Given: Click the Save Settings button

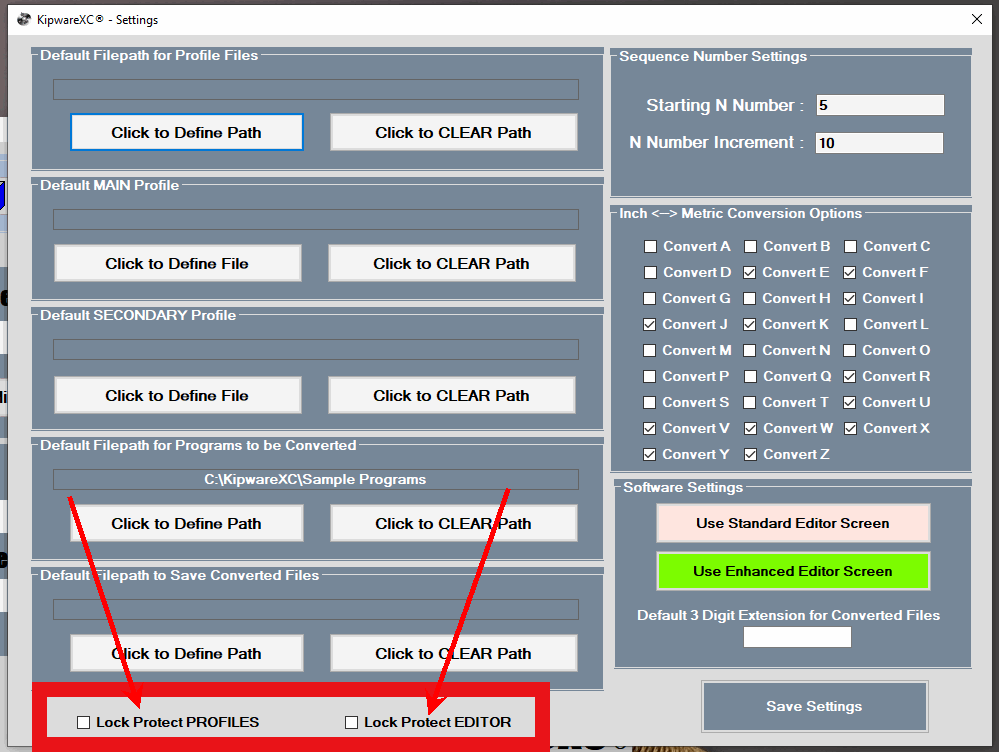Looking at the screenshot, I should pos(814,706).
